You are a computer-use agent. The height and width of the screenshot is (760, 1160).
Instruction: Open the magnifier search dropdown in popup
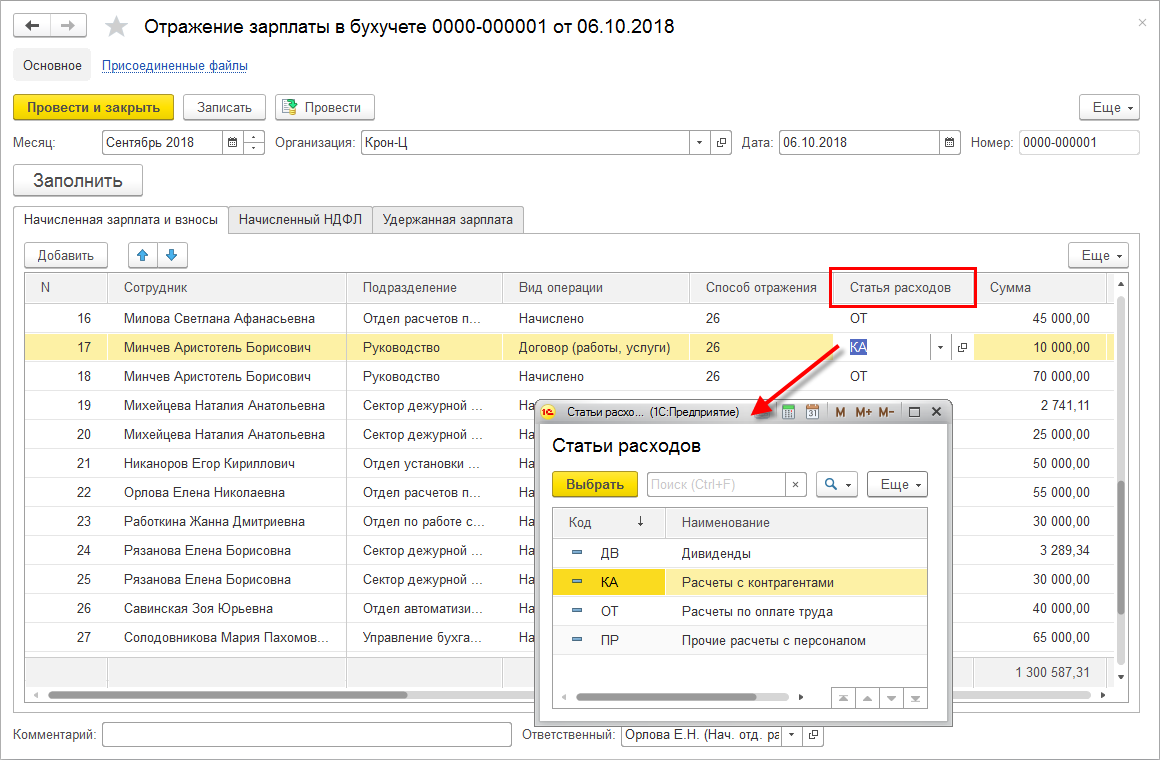click(x=837, y=485)
